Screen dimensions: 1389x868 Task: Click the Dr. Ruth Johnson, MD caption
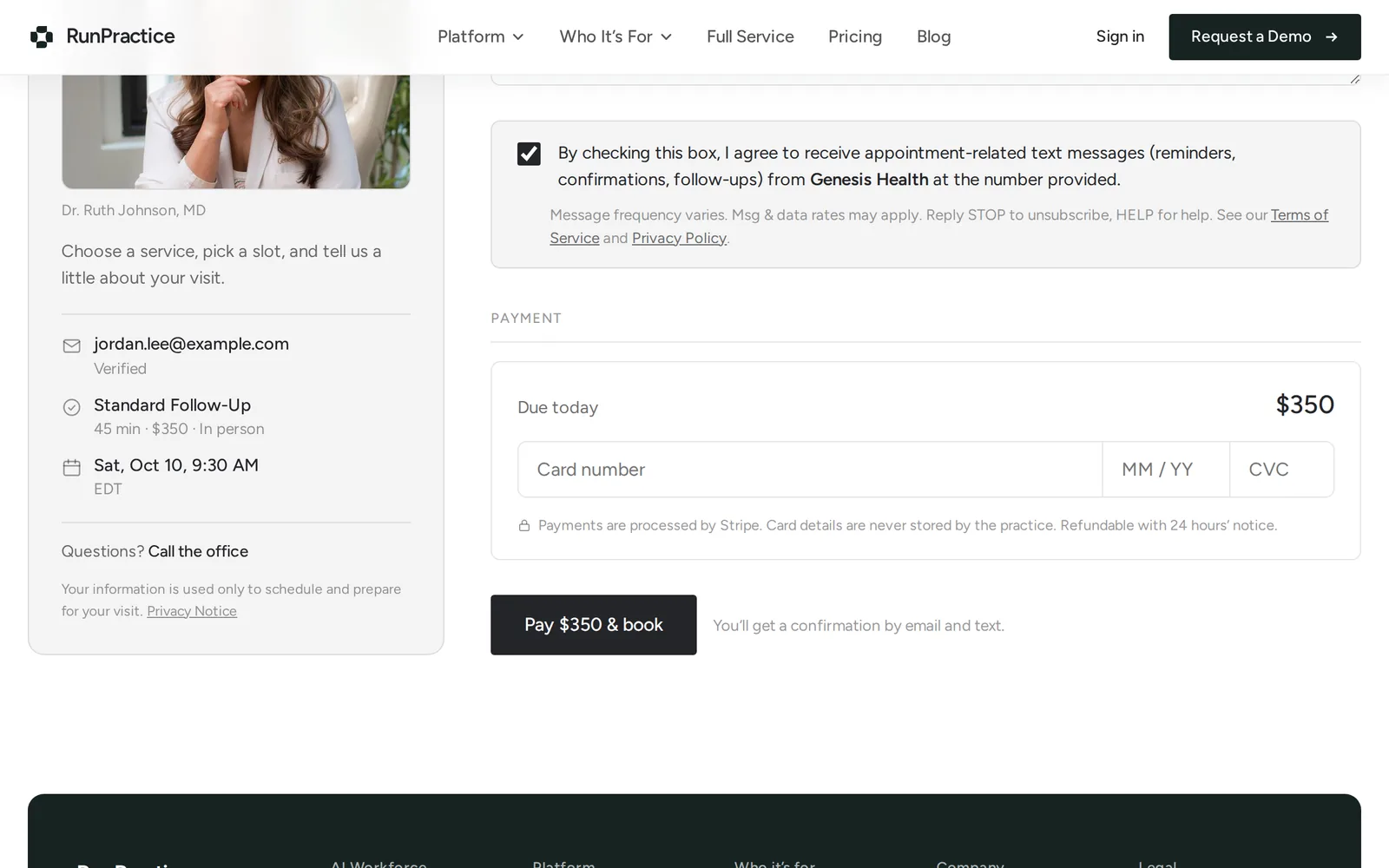[134, 210]
